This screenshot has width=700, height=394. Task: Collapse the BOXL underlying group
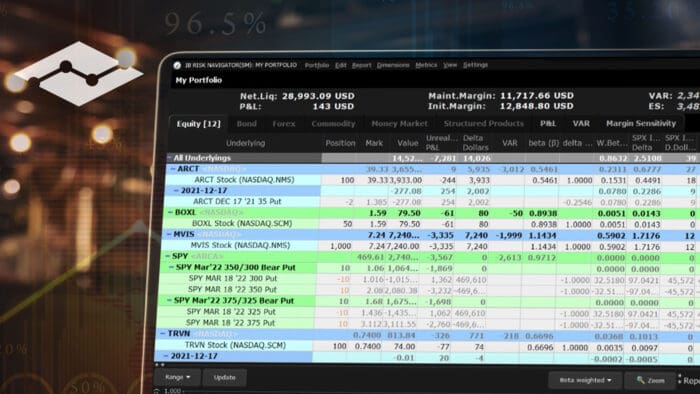(171, 212)
